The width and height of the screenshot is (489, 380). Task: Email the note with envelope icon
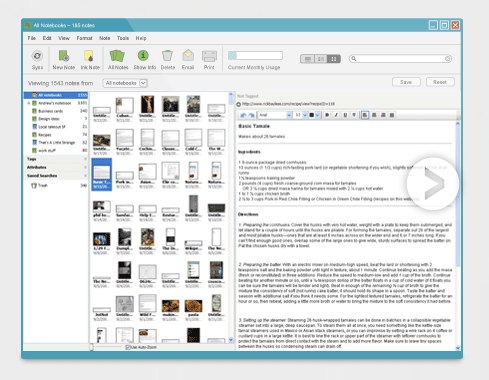tap(188, 55)
